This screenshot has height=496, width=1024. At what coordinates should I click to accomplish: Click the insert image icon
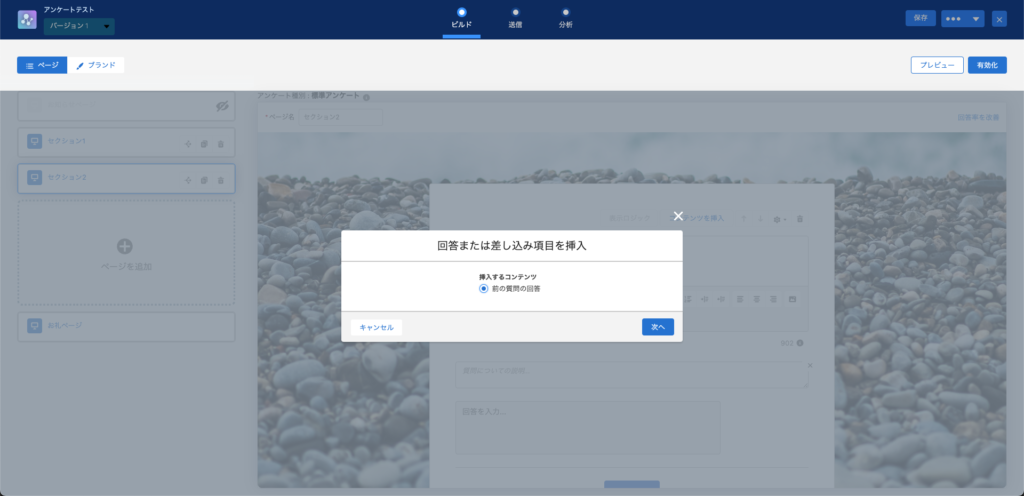pyautogui.click(x=793, y=299)
